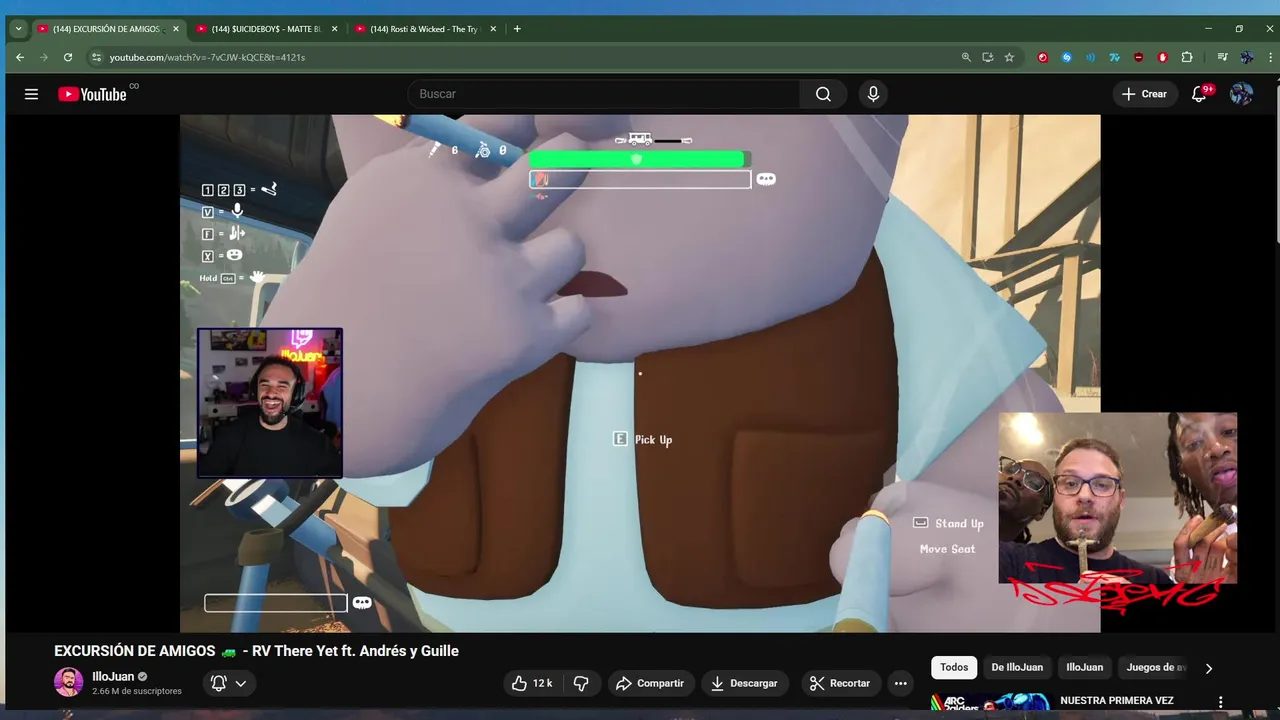The height and width of the screenshot is (720, 1280).
Task: Open the Shazam extension icon
Action: [x=1066, y=57]
